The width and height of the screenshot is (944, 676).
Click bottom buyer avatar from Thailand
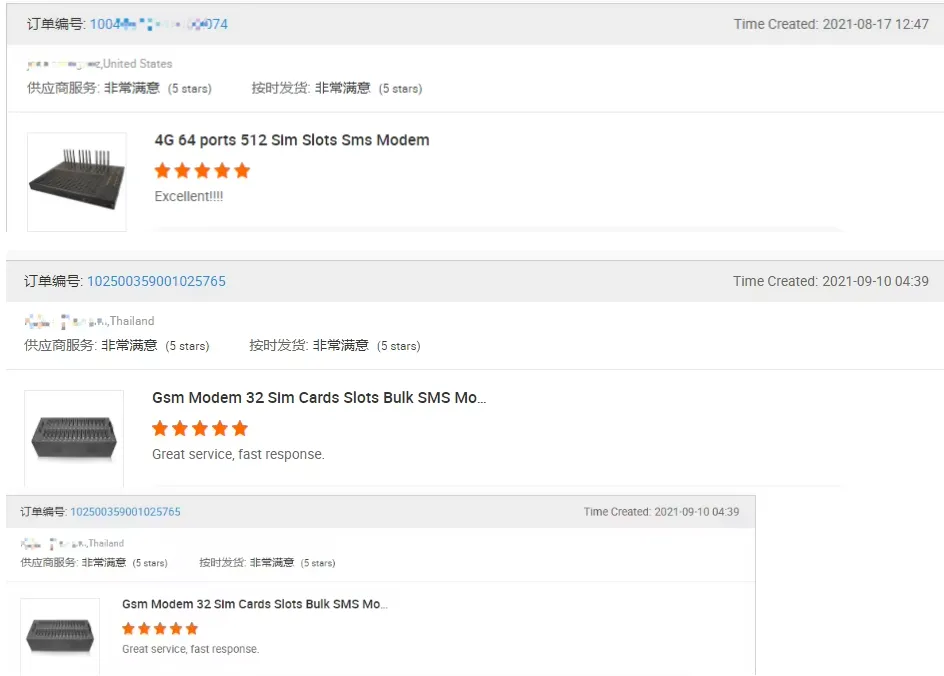pyautogui.click(x=31, y=544)
